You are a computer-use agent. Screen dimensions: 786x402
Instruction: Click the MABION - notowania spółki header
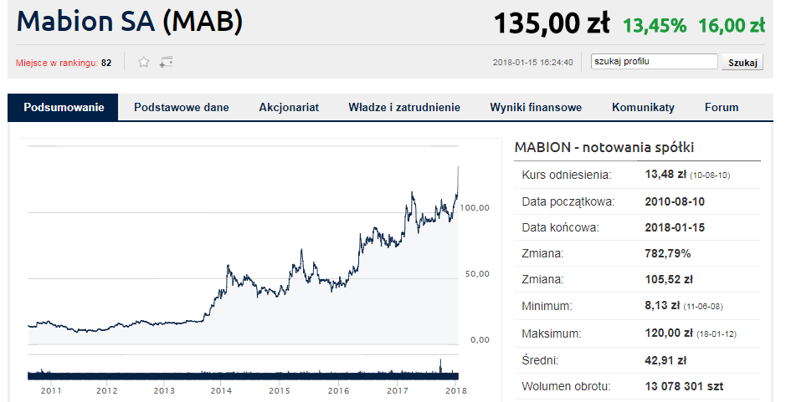[x=604, y=147]
